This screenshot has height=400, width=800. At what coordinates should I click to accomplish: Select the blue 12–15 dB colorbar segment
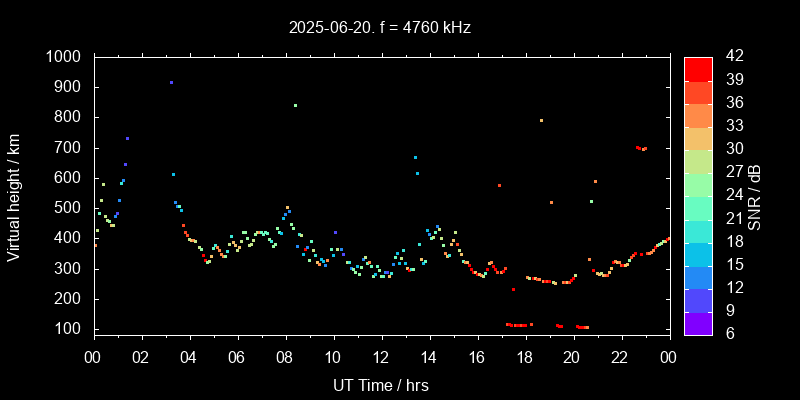(698, 276)
